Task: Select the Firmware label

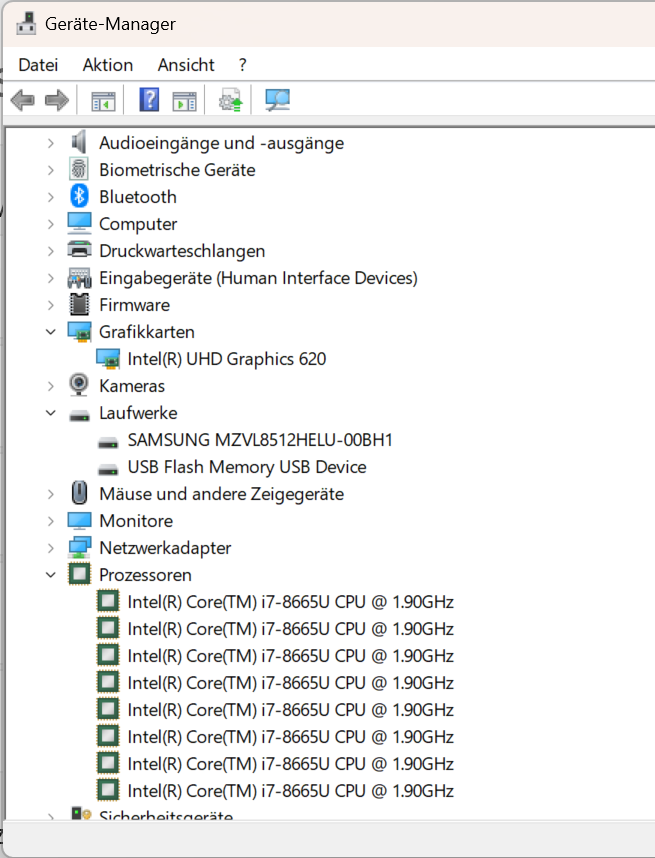Action: [135, 305]
